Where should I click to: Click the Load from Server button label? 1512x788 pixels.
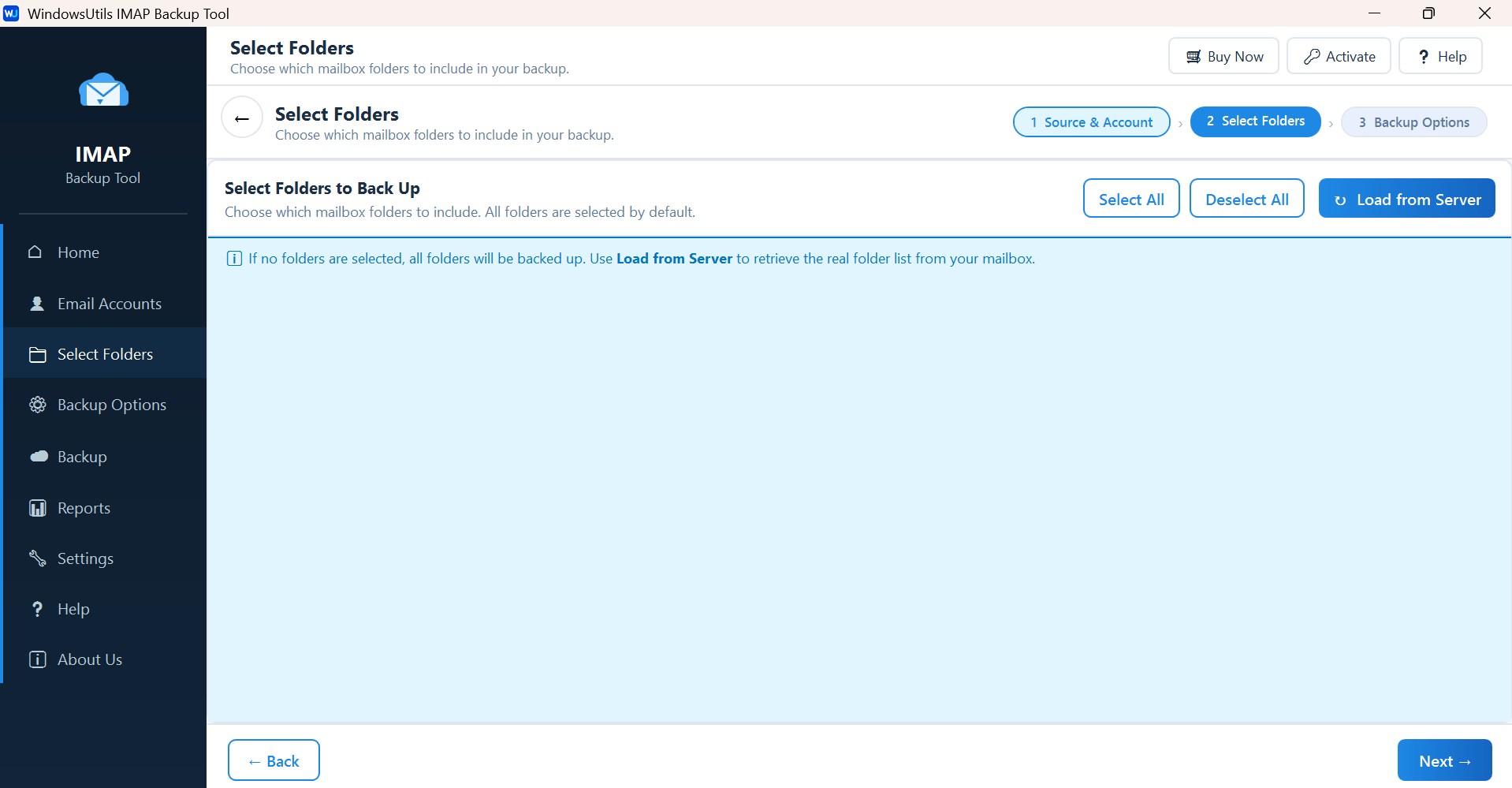[1418, 200]
